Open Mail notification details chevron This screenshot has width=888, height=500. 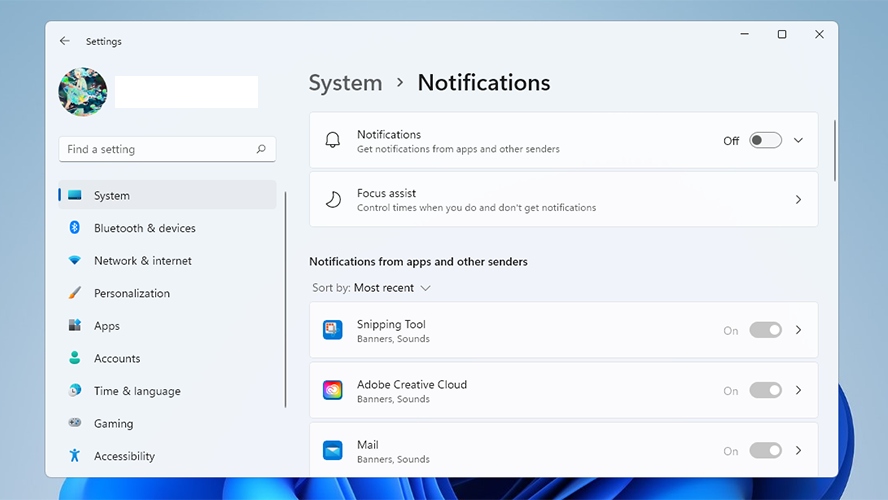point(798,451)
